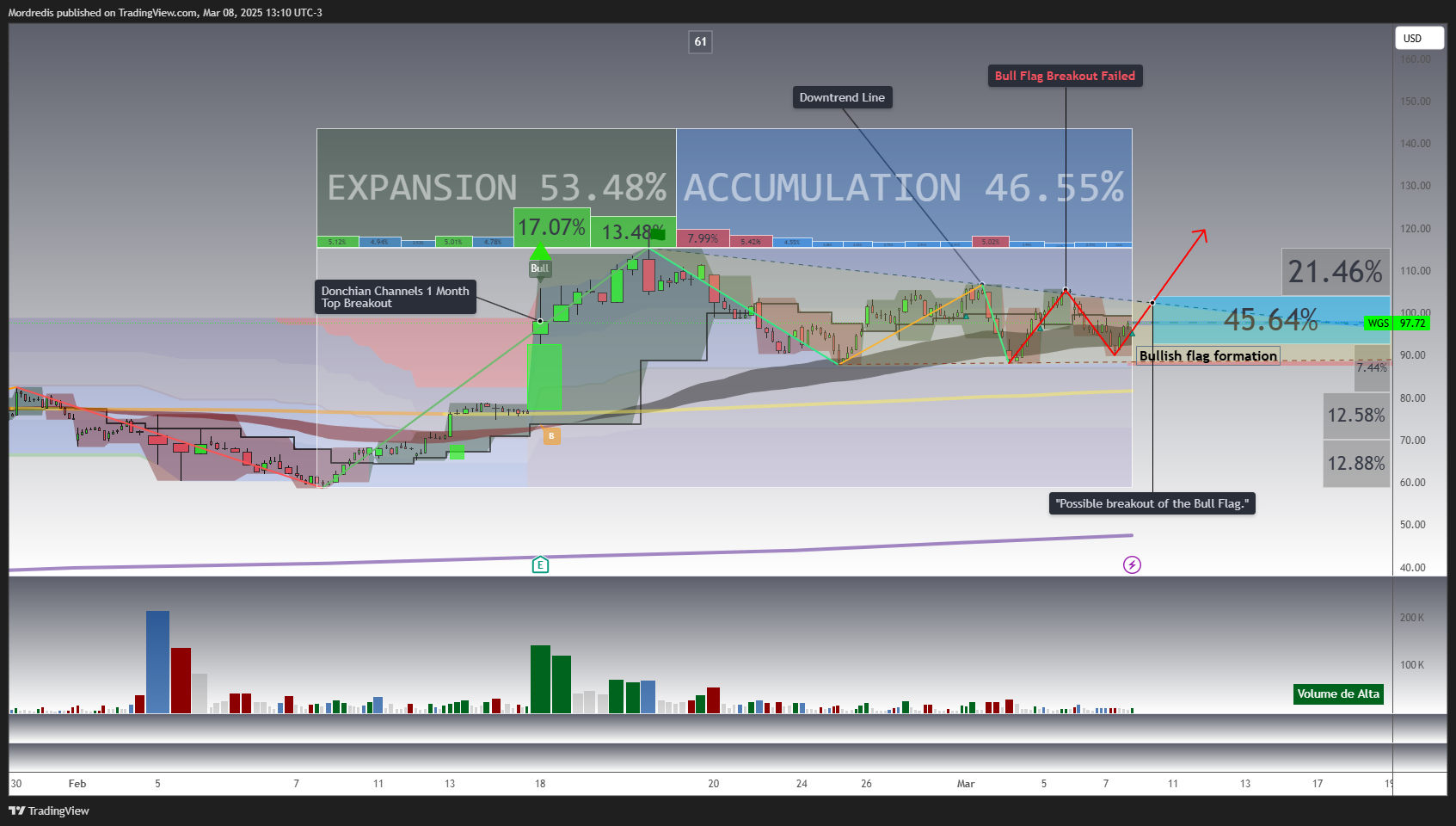The width and height of the screenshot is (1456, 826).
Task: Click the TradingView logo at bottom
Action: [49, 811]
